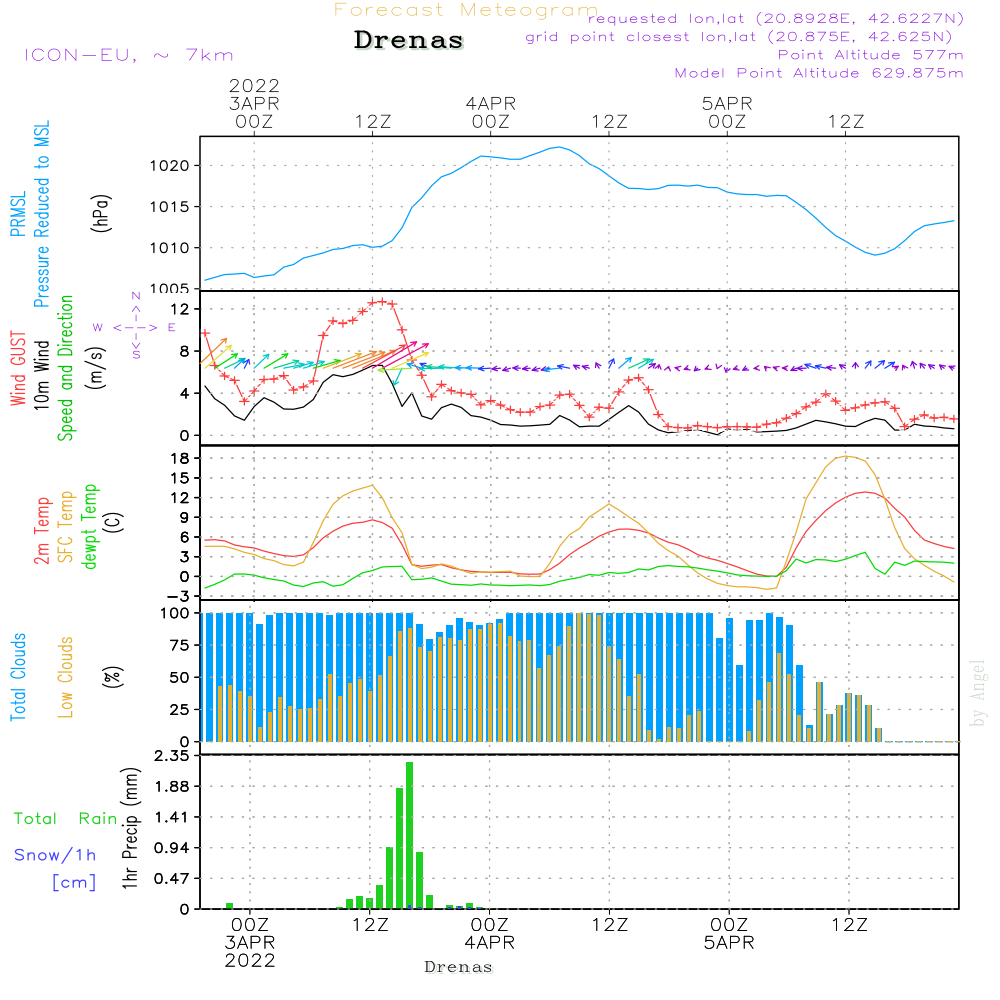Select the blue Snow/1h legend label

(55, 856)
